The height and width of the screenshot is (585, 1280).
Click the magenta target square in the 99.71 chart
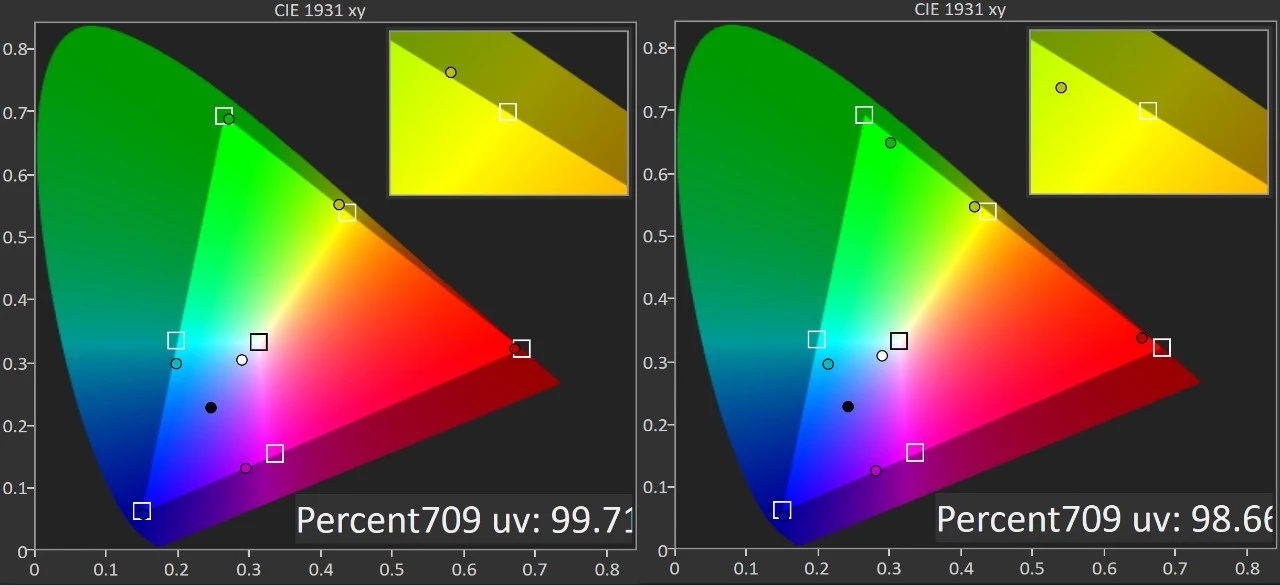275,454
